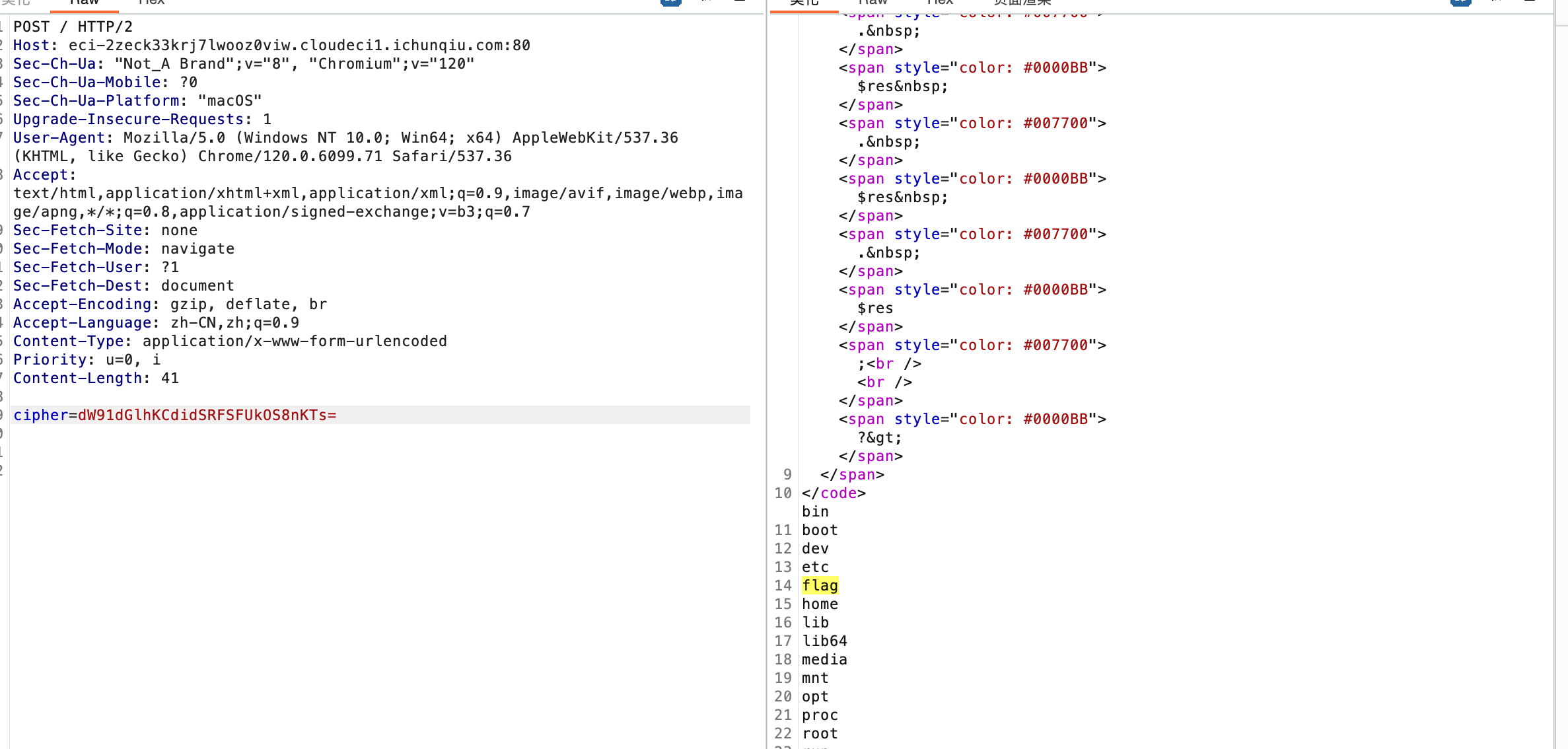Click the POST / HTTP/2 request line

tap(73, 26)
